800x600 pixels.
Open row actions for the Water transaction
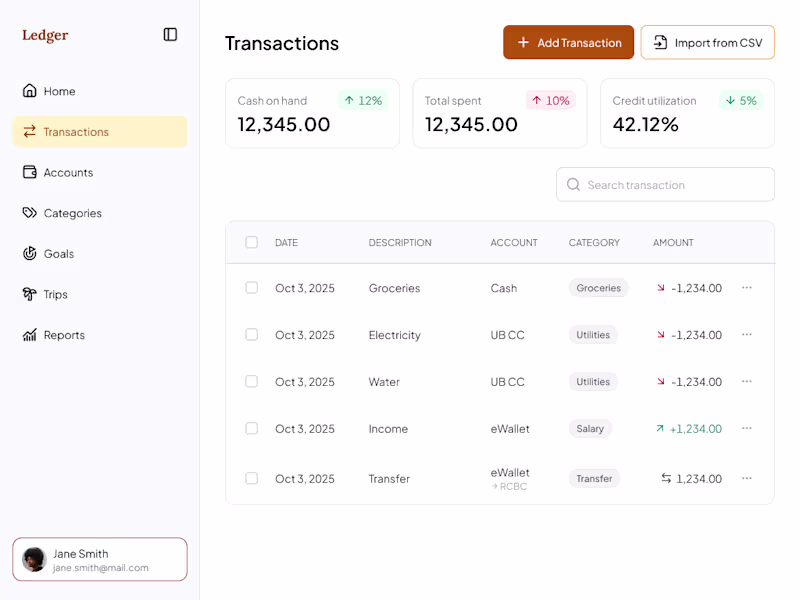click(746, 381)
